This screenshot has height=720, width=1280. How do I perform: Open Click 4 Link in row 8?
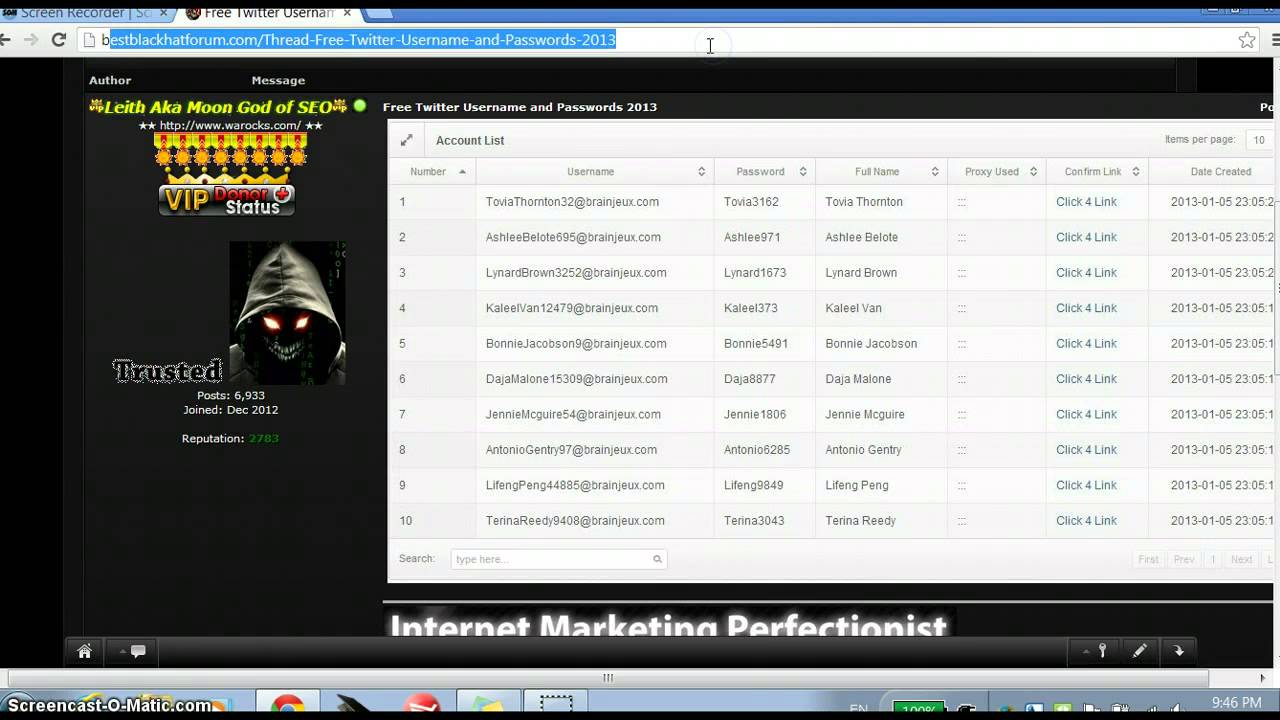tap(1086, 450)
